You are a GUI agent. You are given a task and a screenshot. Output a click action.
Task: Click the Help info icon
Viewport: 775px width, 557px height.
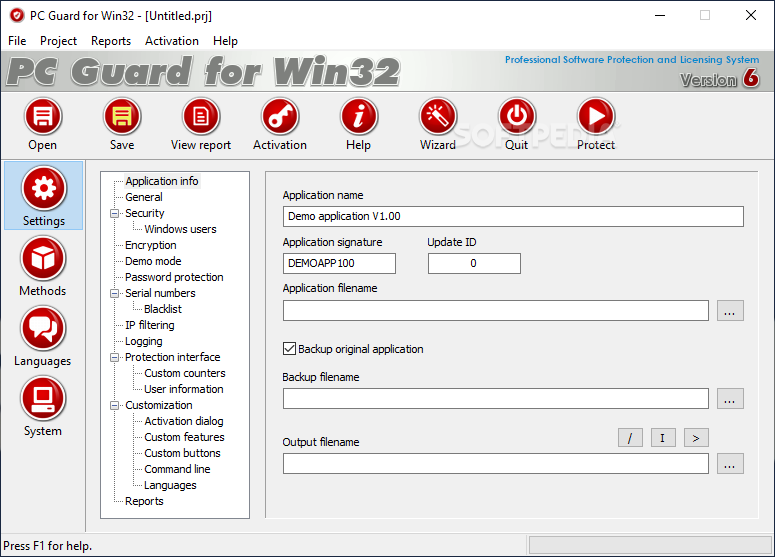point(358,117)
